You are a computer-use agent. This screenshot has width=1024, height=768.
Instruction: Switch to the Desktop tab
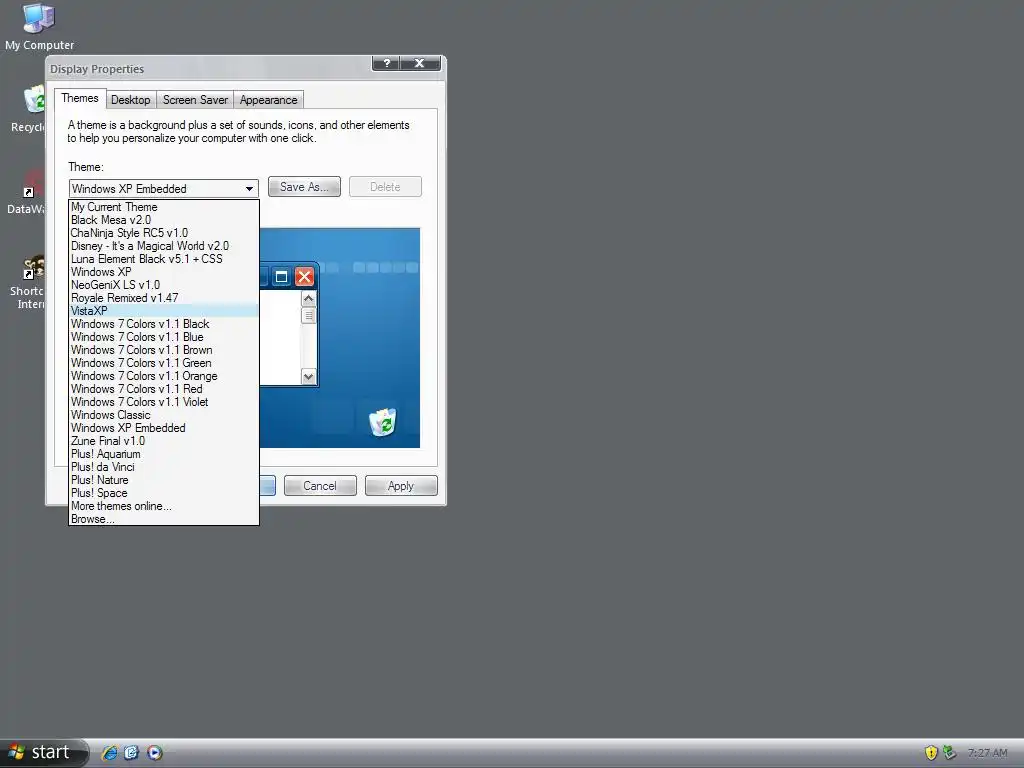click(131, 100)
